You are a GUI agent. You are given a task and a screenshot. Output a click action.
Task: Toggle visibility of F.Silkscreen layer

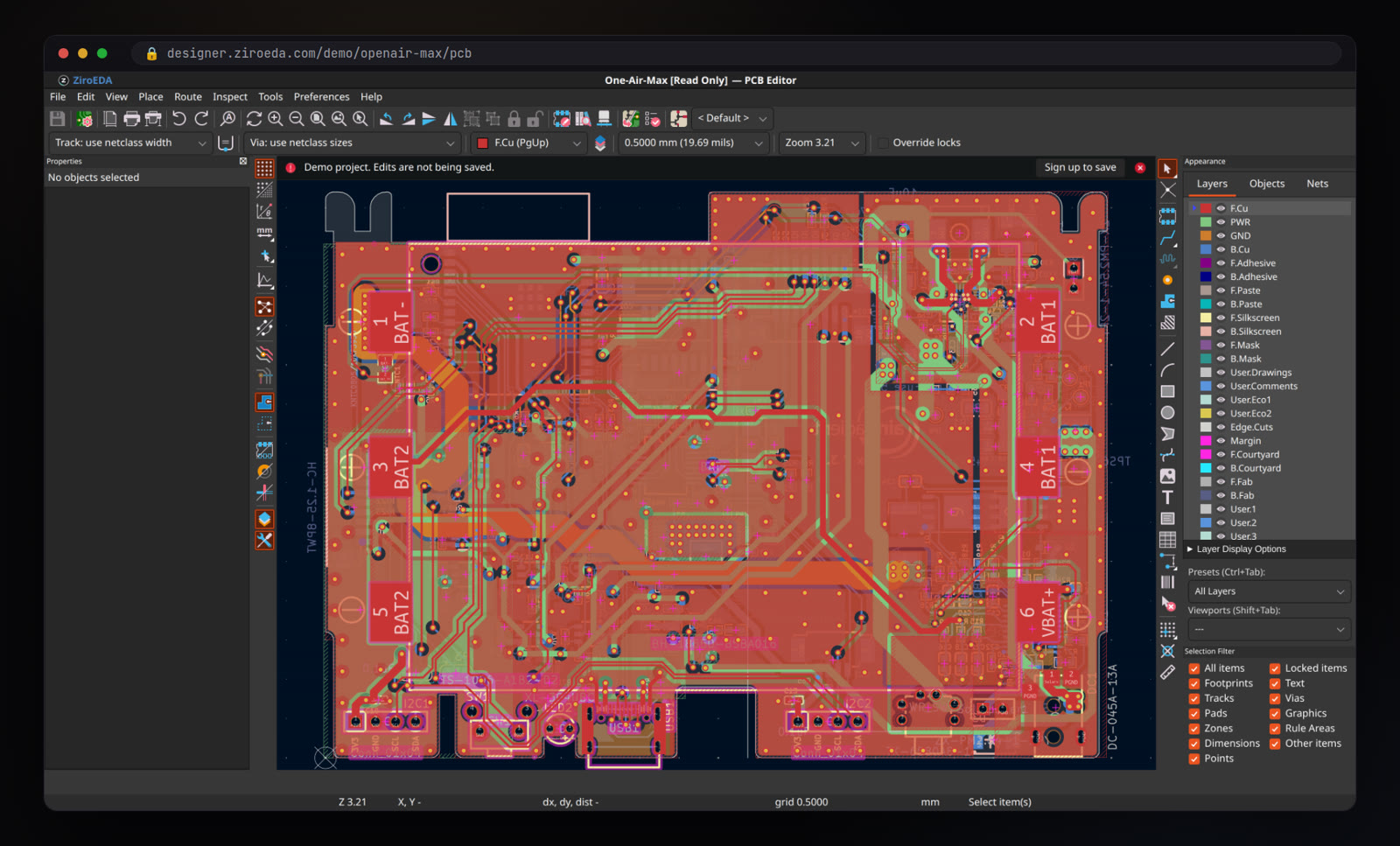[1221, 318]
